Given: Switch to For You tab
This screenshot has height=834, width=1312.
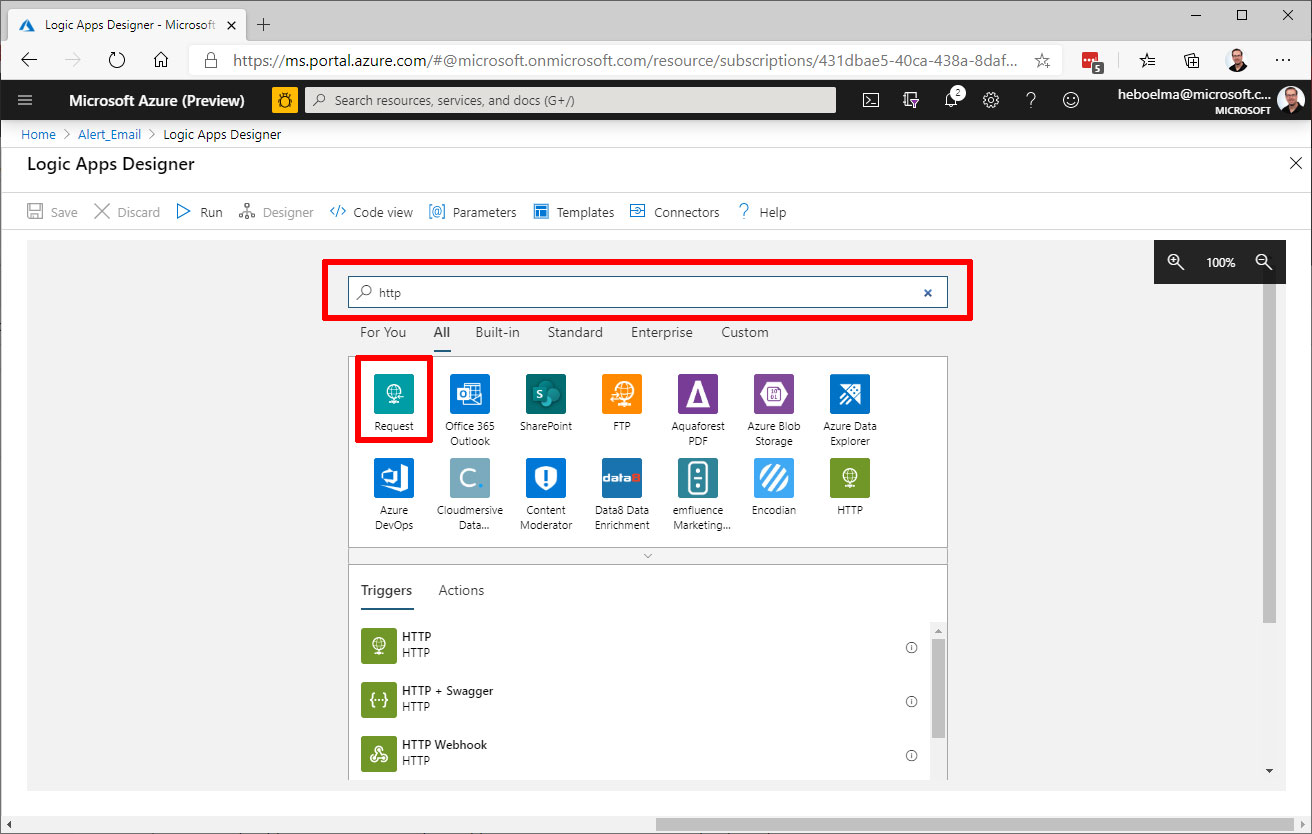Looking at the screenshot, I should click(383, 332).
